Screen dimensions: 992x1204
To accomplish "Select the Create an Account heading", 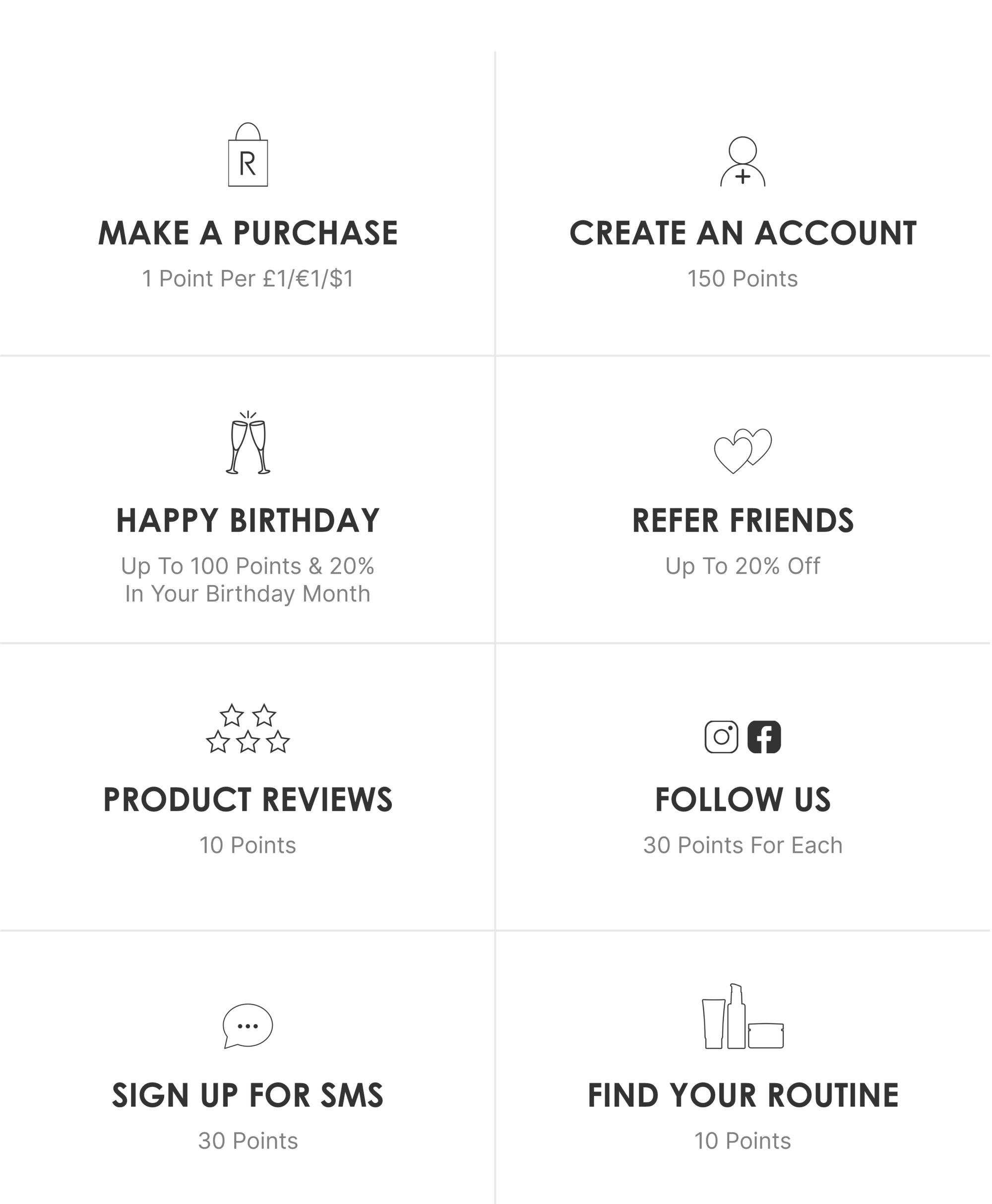I will [743, 233].
